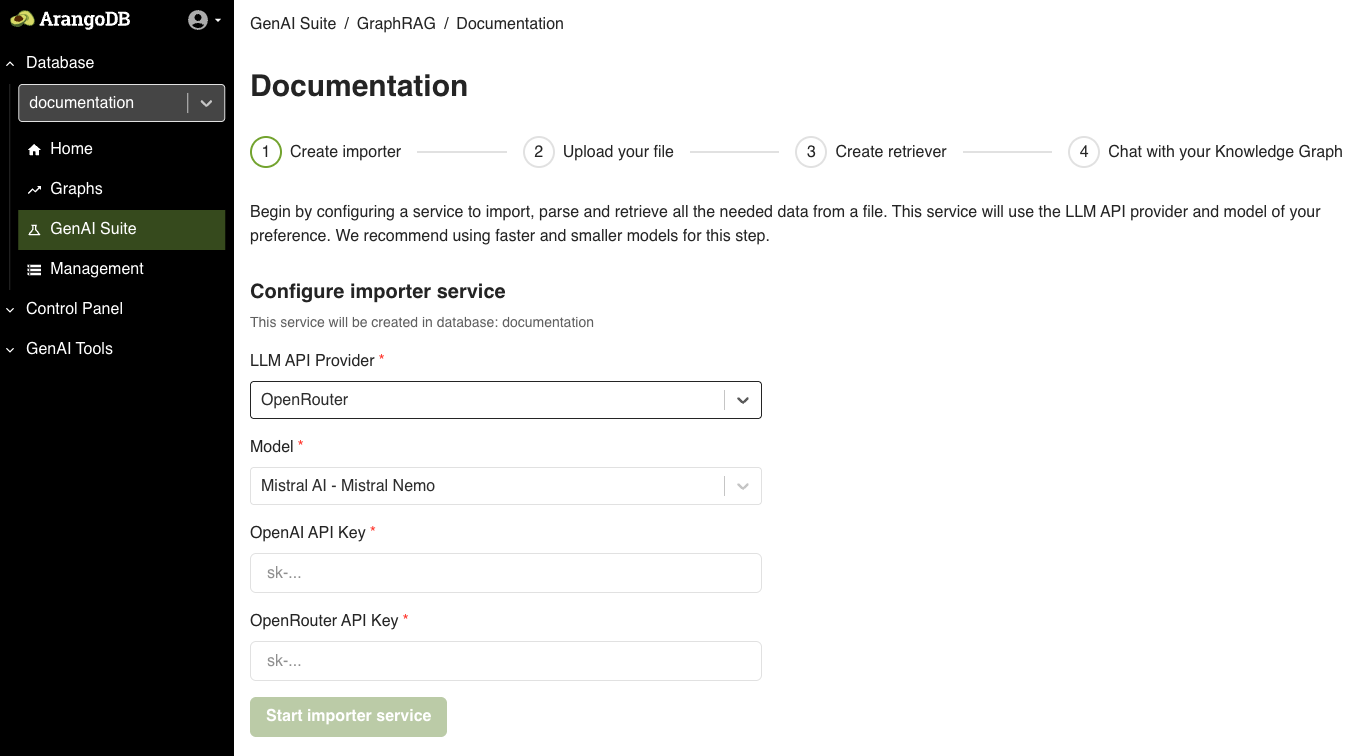The image size is (1353, 756).
Task: Click the Model field label
Action: pos(272,446)
